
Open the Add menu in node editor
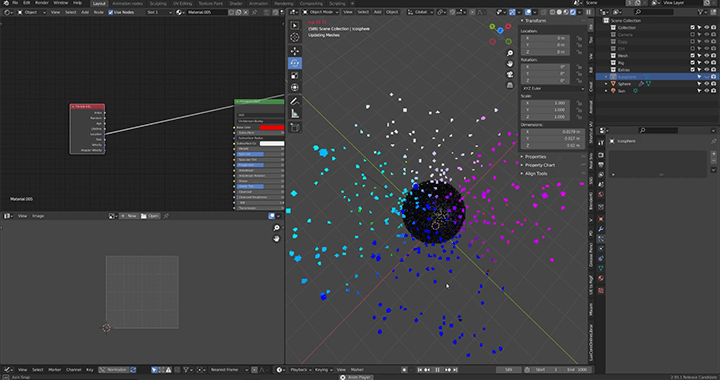85,12
